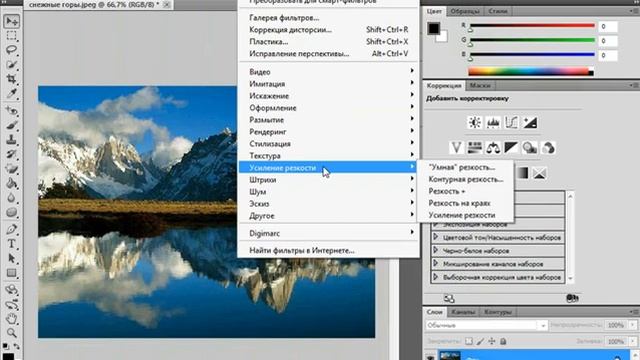Add a Levels adjustment
Viewport: 640px width, 360px height.
pos(493,122)
